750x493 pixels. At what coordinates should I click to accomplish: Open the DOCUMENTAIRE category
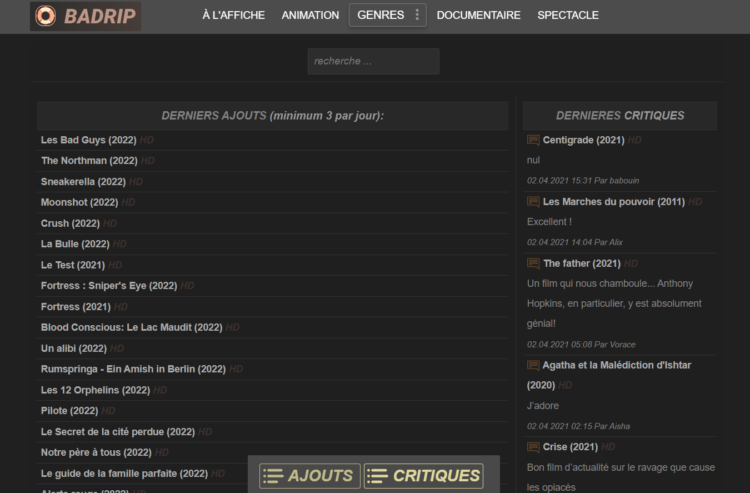coord(478,15)
